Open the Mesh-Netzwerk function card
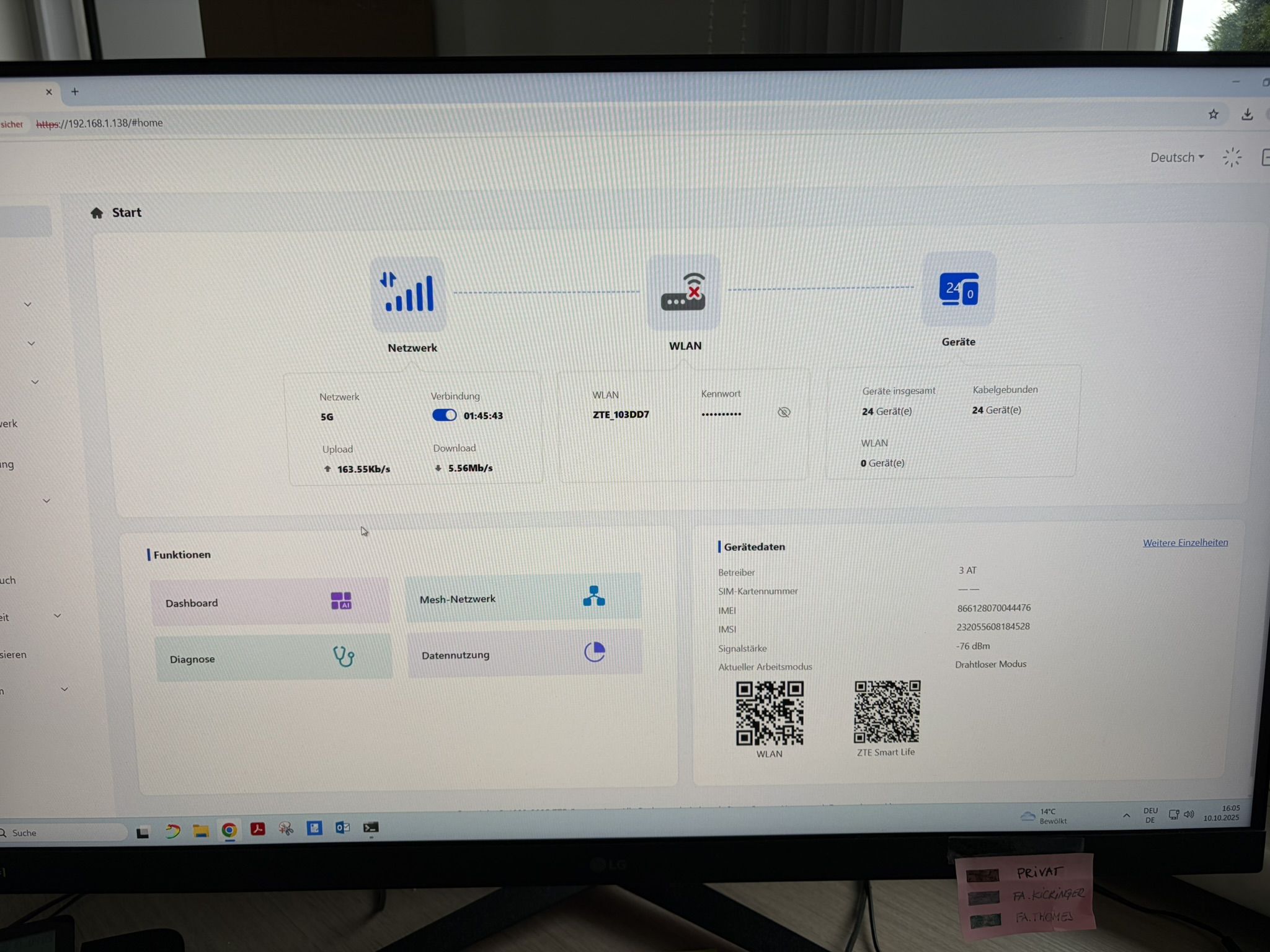The height and width of the screenshot is (952, 1270). [x=523, y=598]
